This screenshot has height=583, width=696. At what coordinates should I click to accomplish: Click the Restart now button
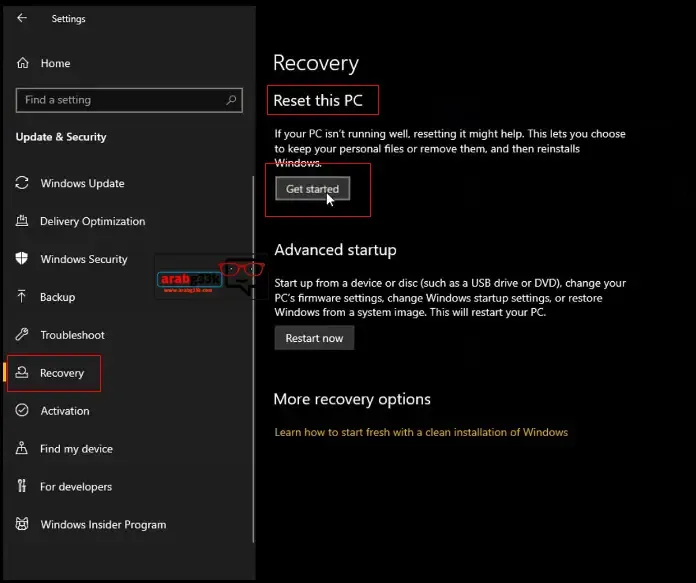(314, 338)
